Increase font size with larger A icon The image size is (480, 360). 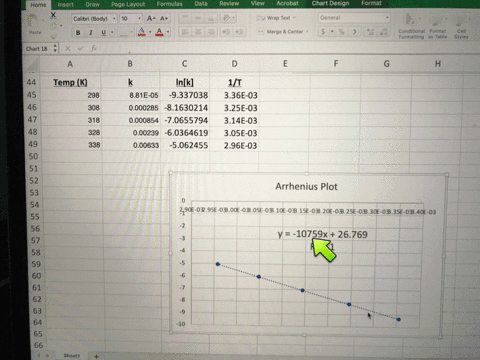coord(151,18)
